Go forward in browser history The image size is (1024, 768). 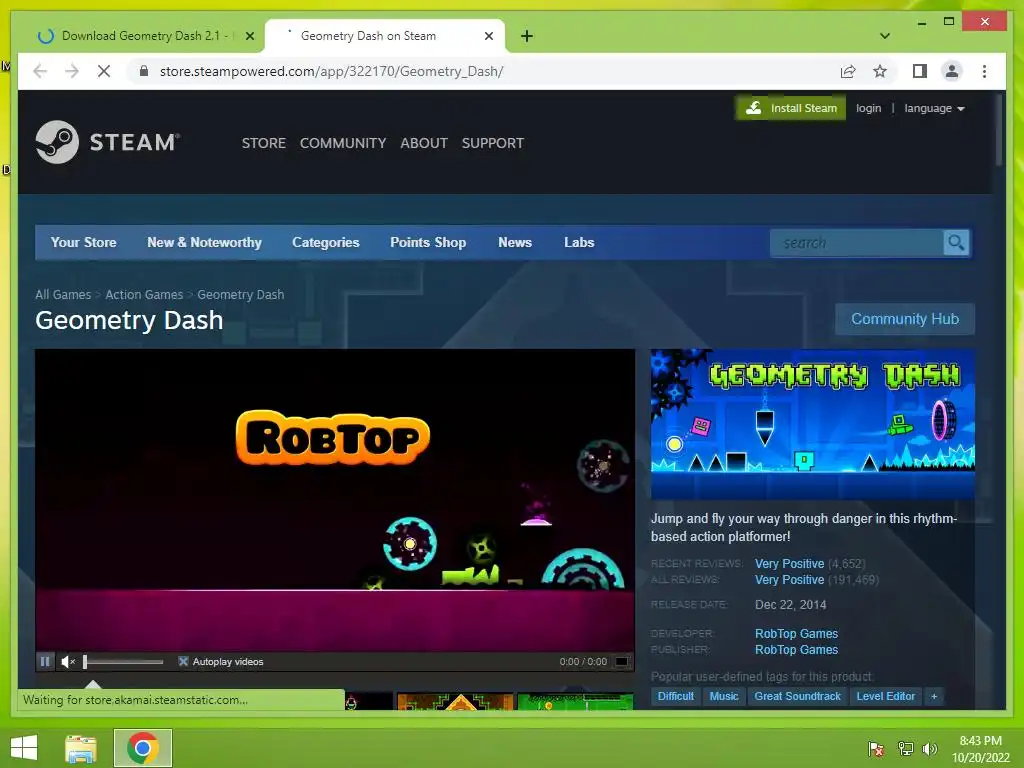pyautogui.click(x=72, y=71)
